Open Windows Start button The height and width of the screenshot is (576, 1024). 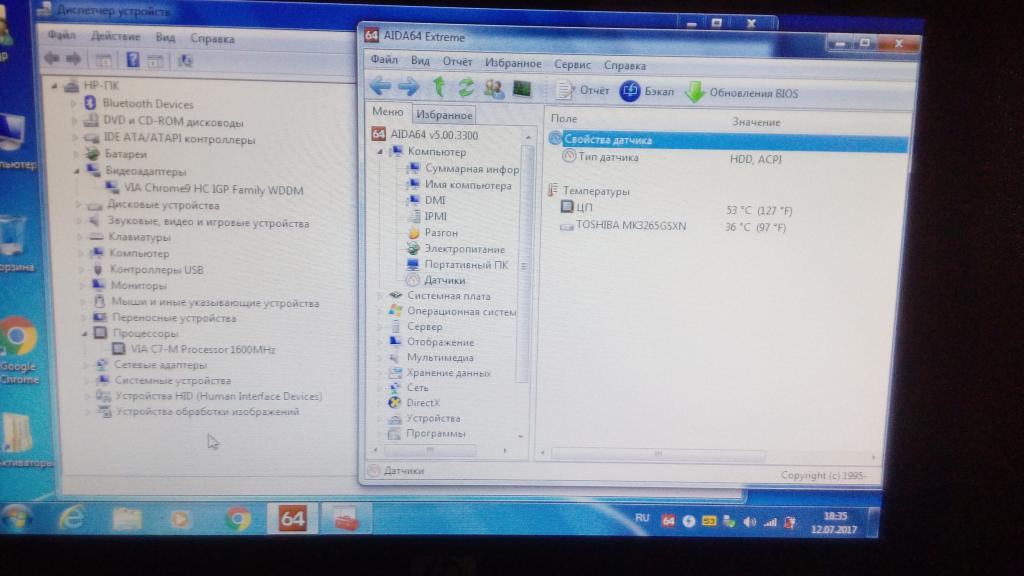(x=16, y=519)
